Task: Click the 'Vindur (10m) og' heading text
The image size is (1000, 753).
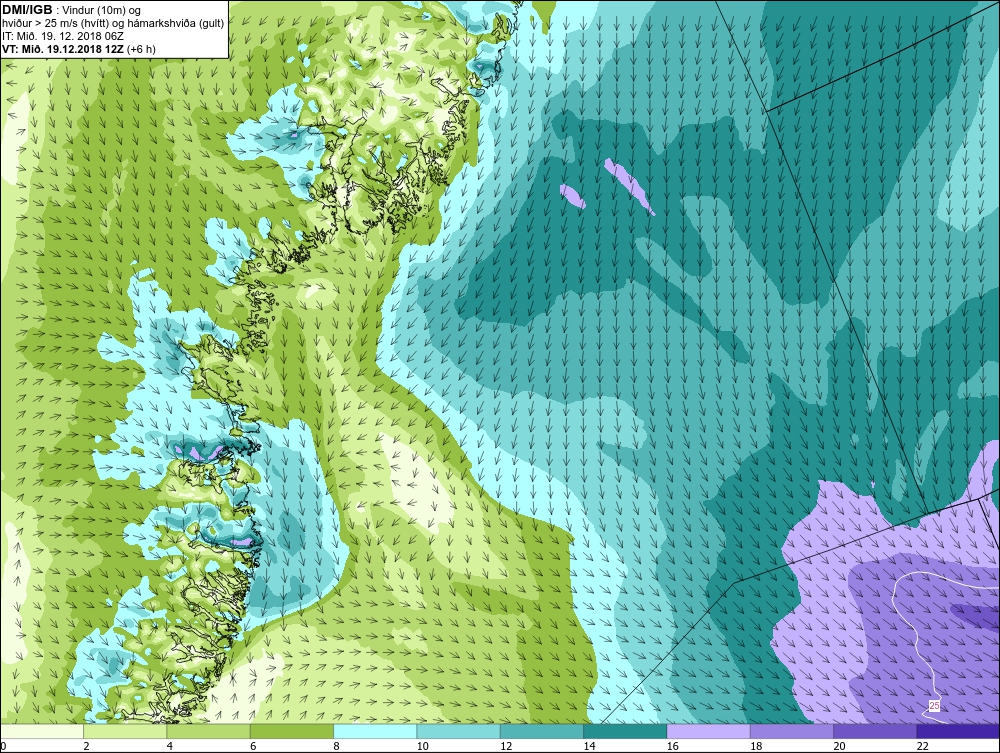Action: (103, 11)
